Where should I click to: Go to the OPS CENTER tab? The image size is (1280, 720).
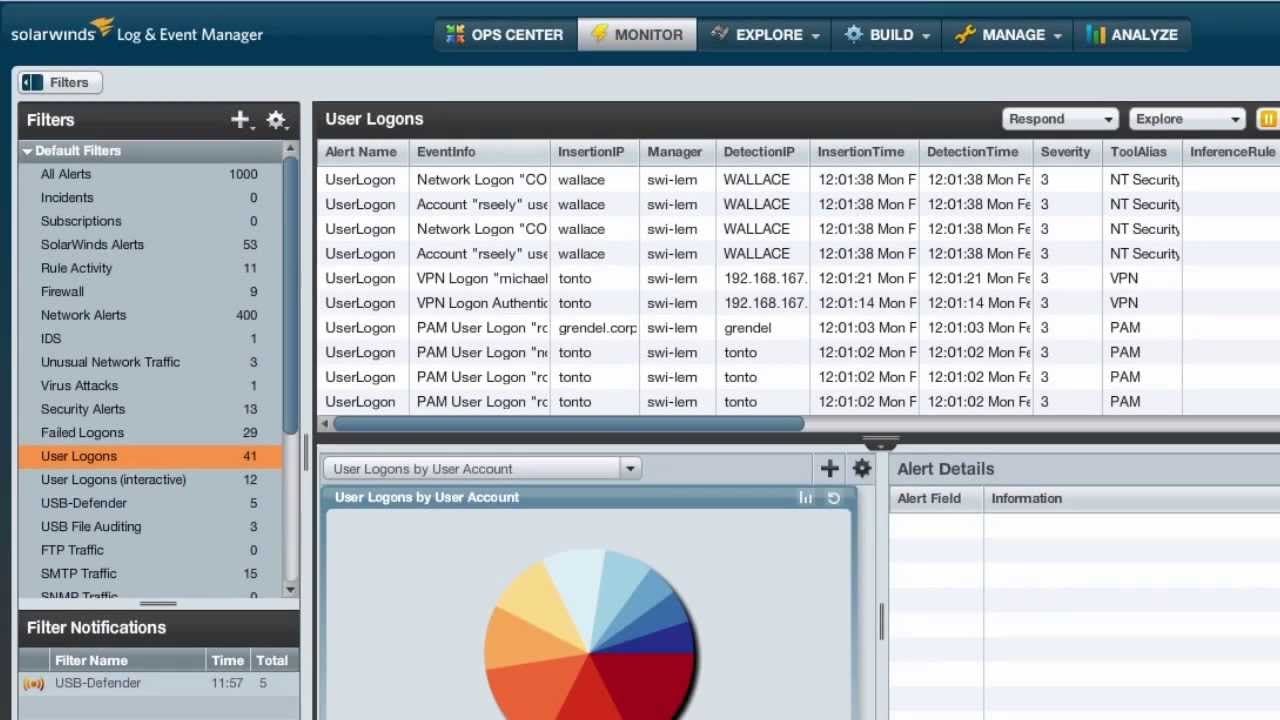pyautogui.click(x=505, y=35)
